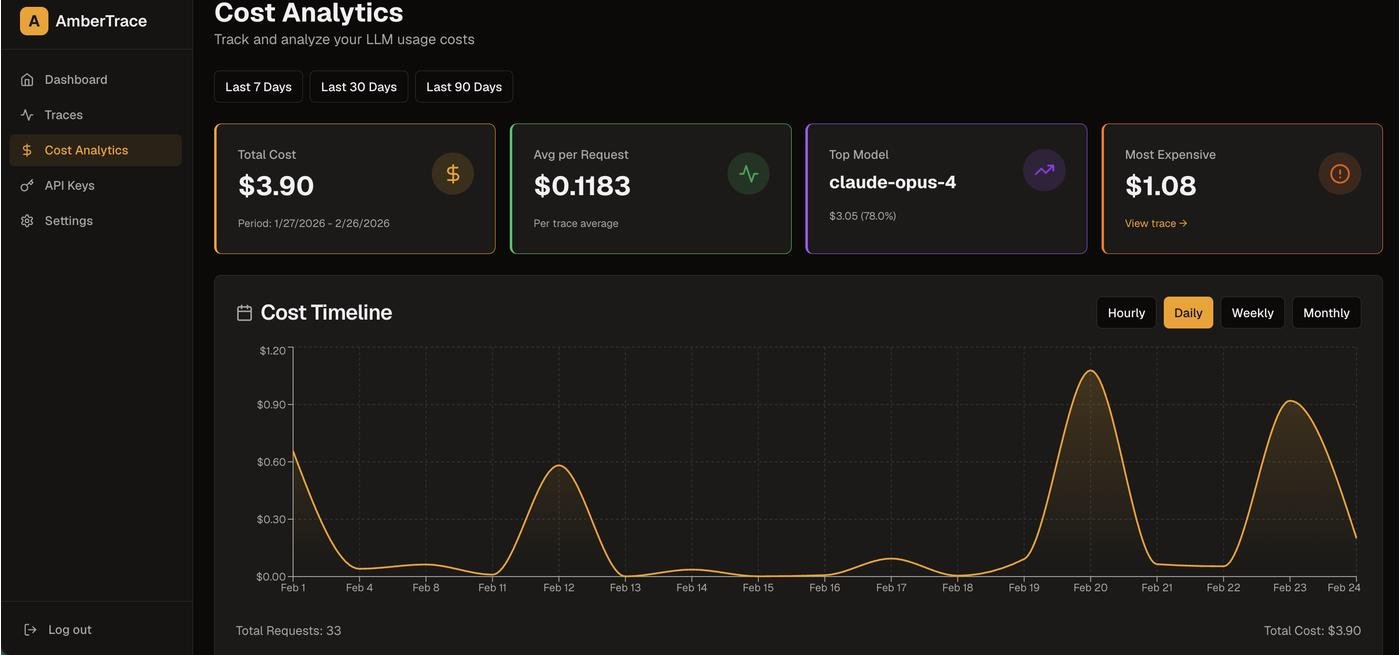Choose the Last 30 Days range

click(359, 87)
